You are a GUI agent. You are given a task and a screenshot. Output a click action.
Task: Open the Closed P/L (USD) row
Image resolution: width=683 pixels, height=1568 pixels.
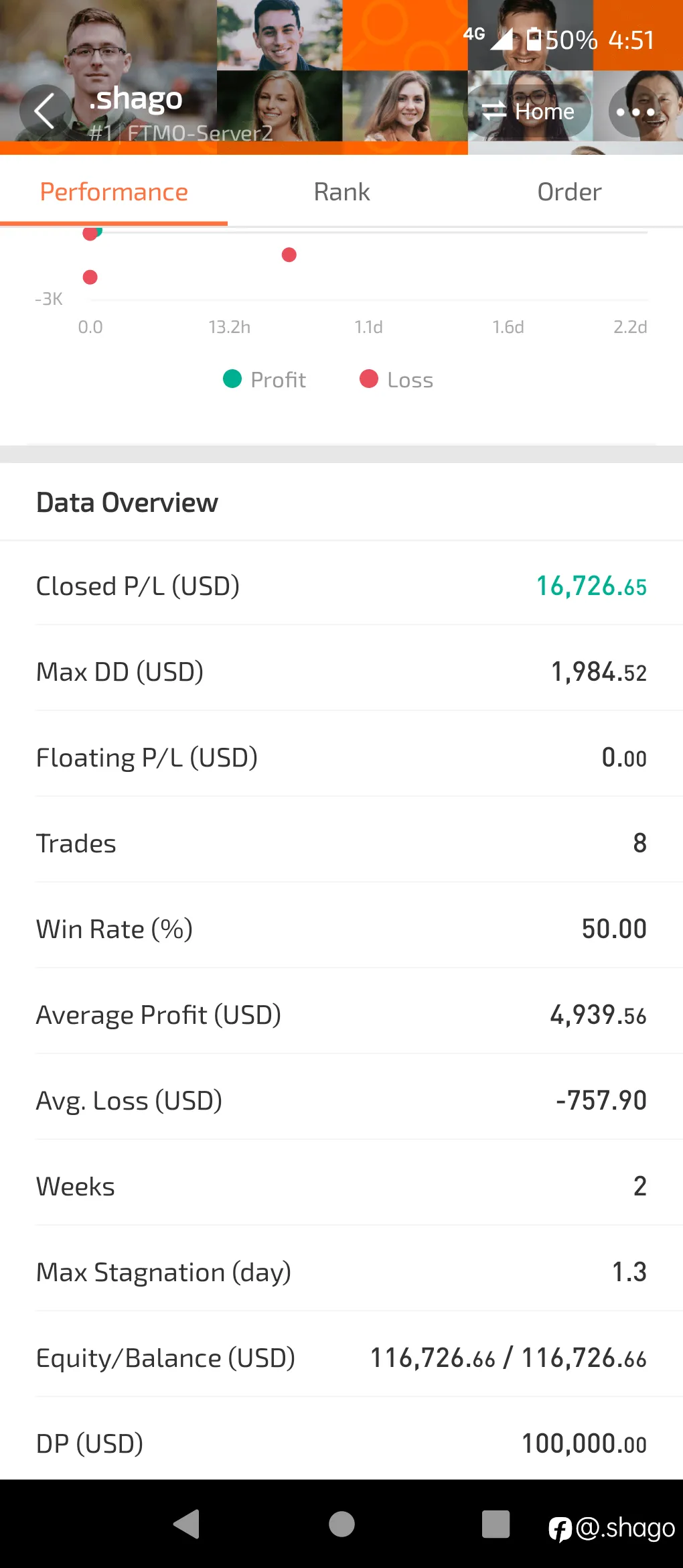(341, 586)
